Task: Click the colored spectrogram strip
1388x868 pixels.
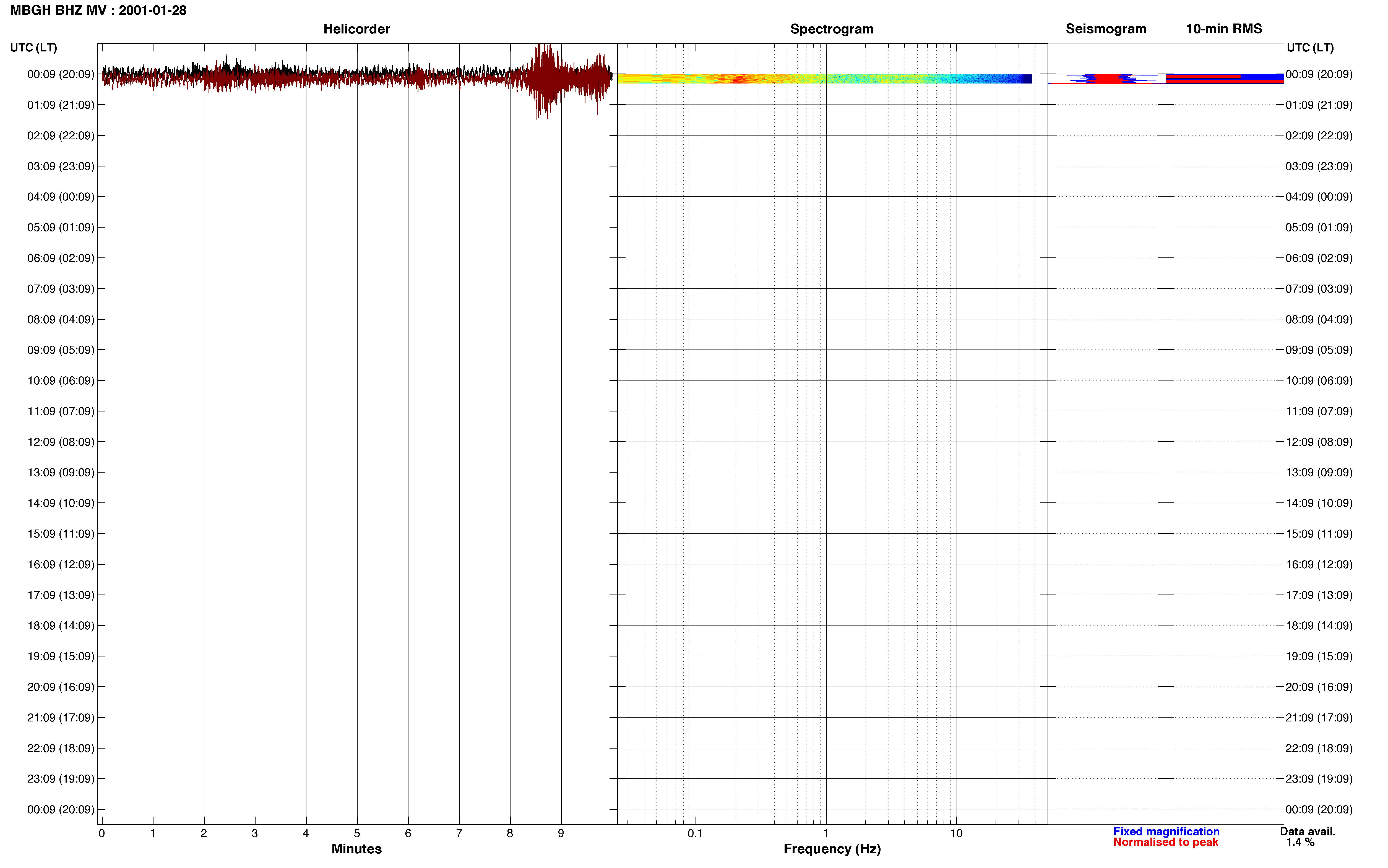Action: pos(824,79)
